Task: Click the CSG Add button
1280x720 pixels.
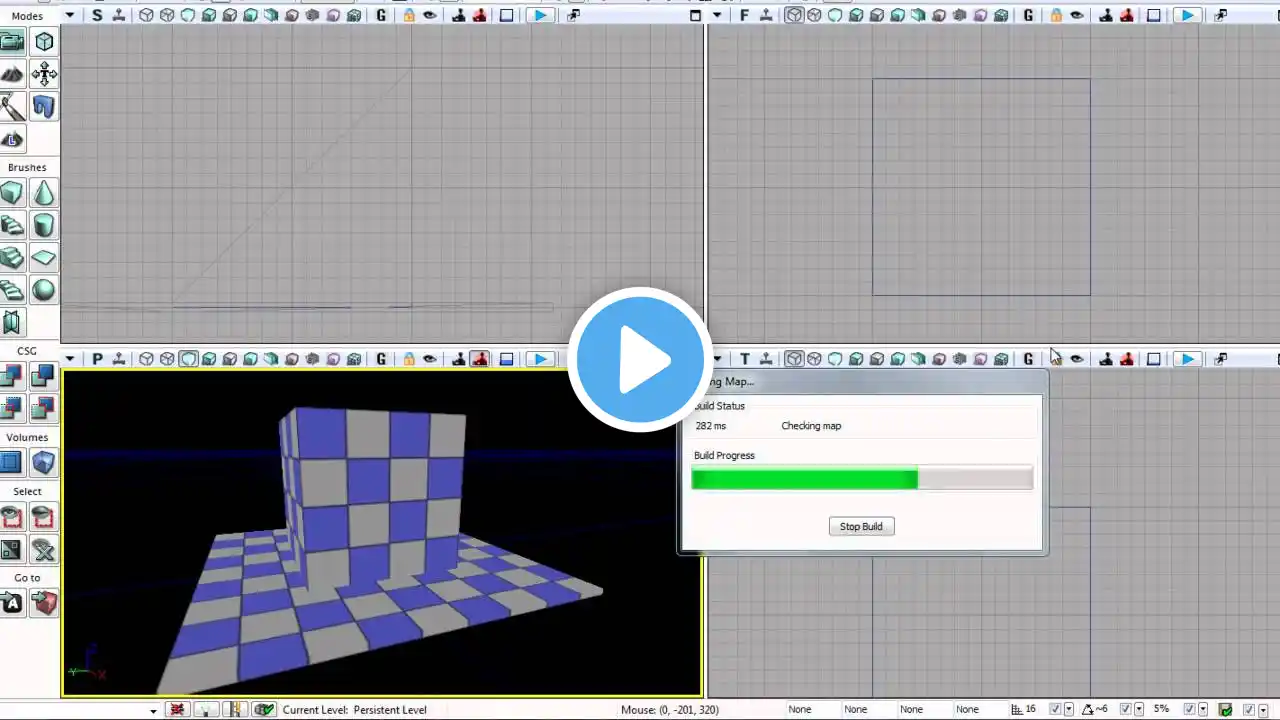Action: 12,376
